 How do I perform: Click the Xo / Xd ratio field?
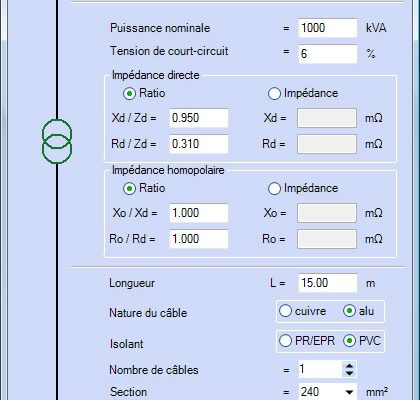[x=199, y=213]
